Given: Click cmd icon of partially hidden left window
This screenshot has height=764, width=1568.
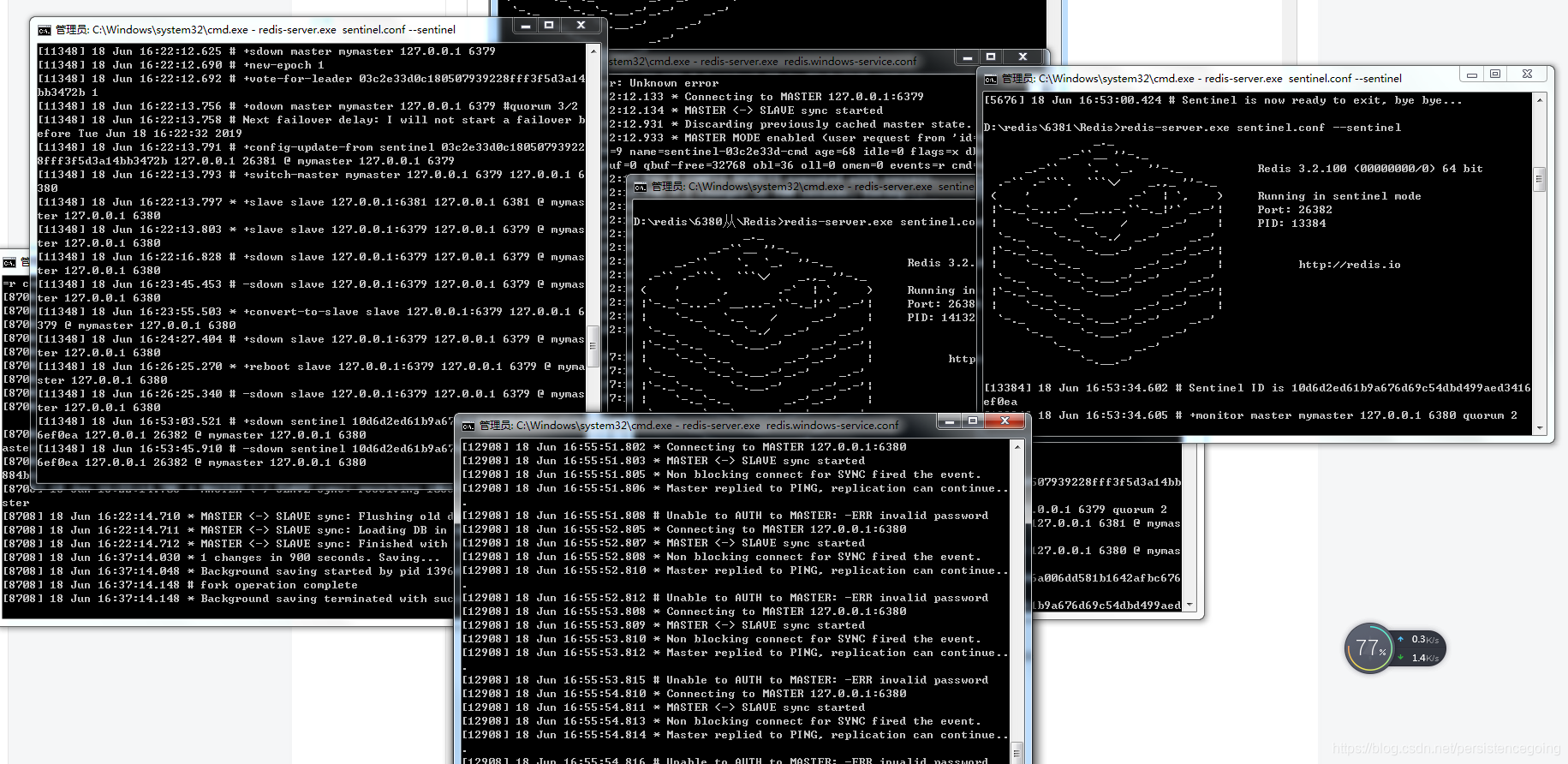Looking at the screenshot, I should (9, 263).
